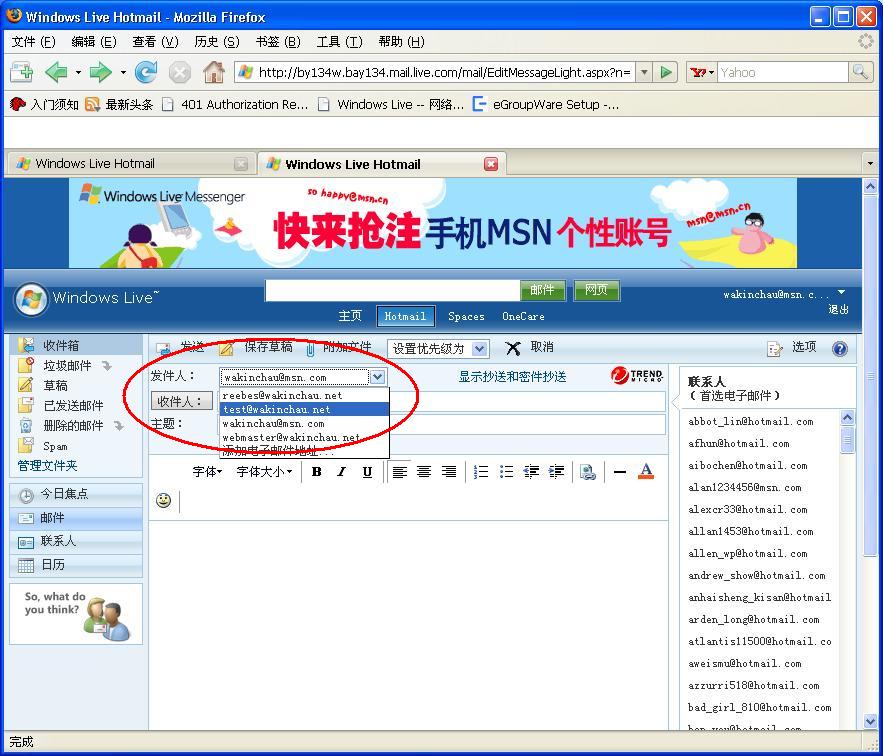Open the account menu arrow by wakinchau@msn

point(841,292)
